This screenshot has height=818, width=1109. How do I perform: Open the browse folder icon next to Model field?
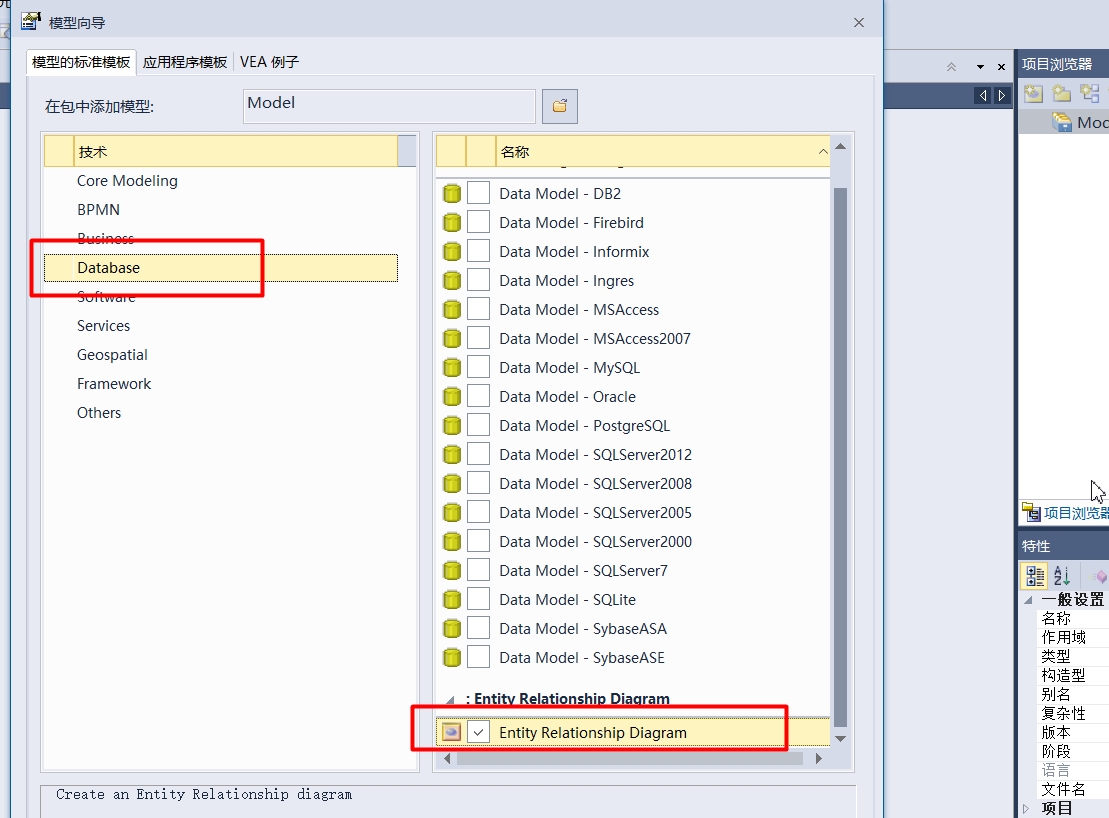pyautogui.click(x=559, y=106)
